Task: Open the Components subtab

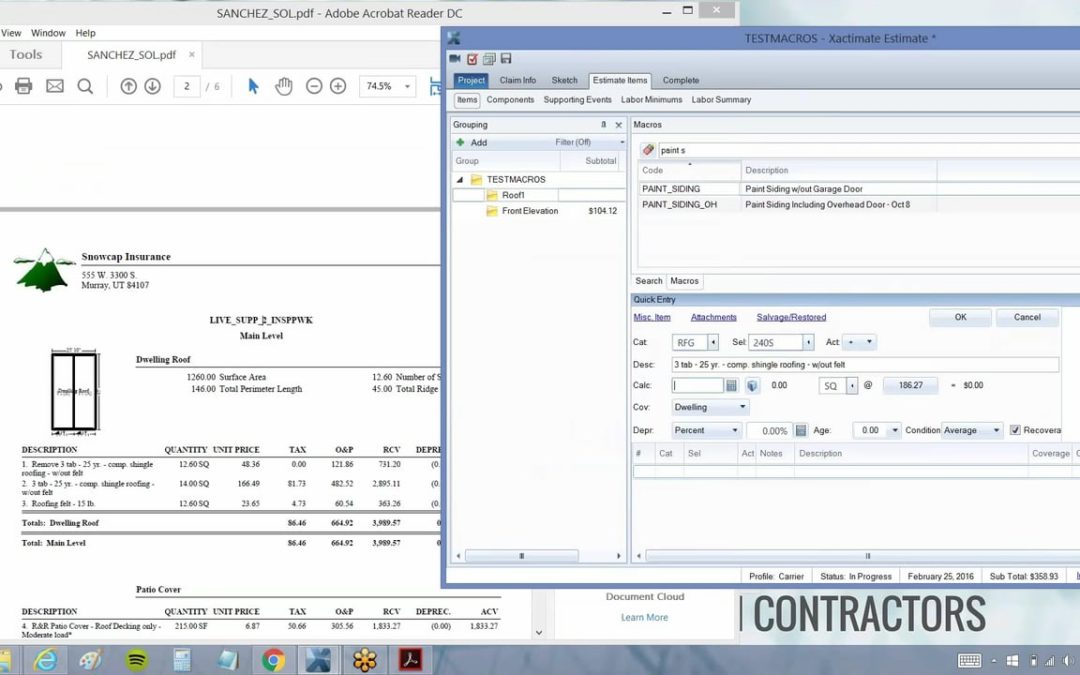Action: pyautogui.click(x=510, y=100)
